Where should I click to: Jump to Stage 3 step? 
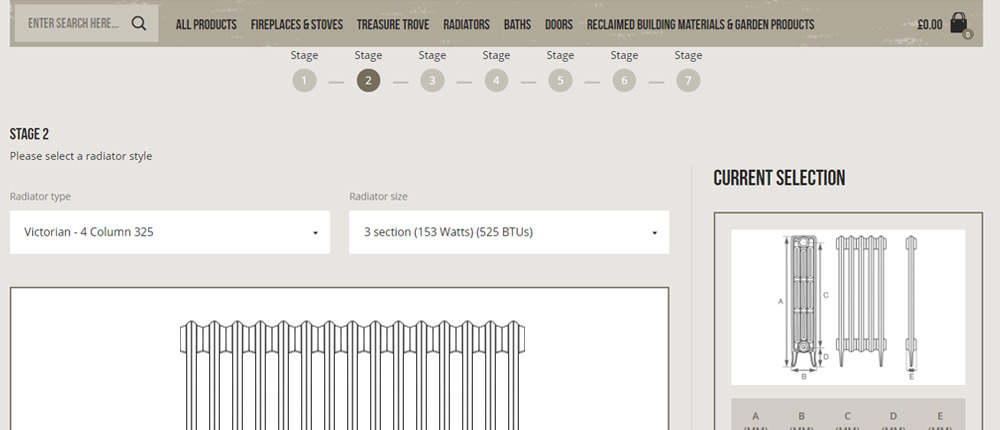coord(432,81)
